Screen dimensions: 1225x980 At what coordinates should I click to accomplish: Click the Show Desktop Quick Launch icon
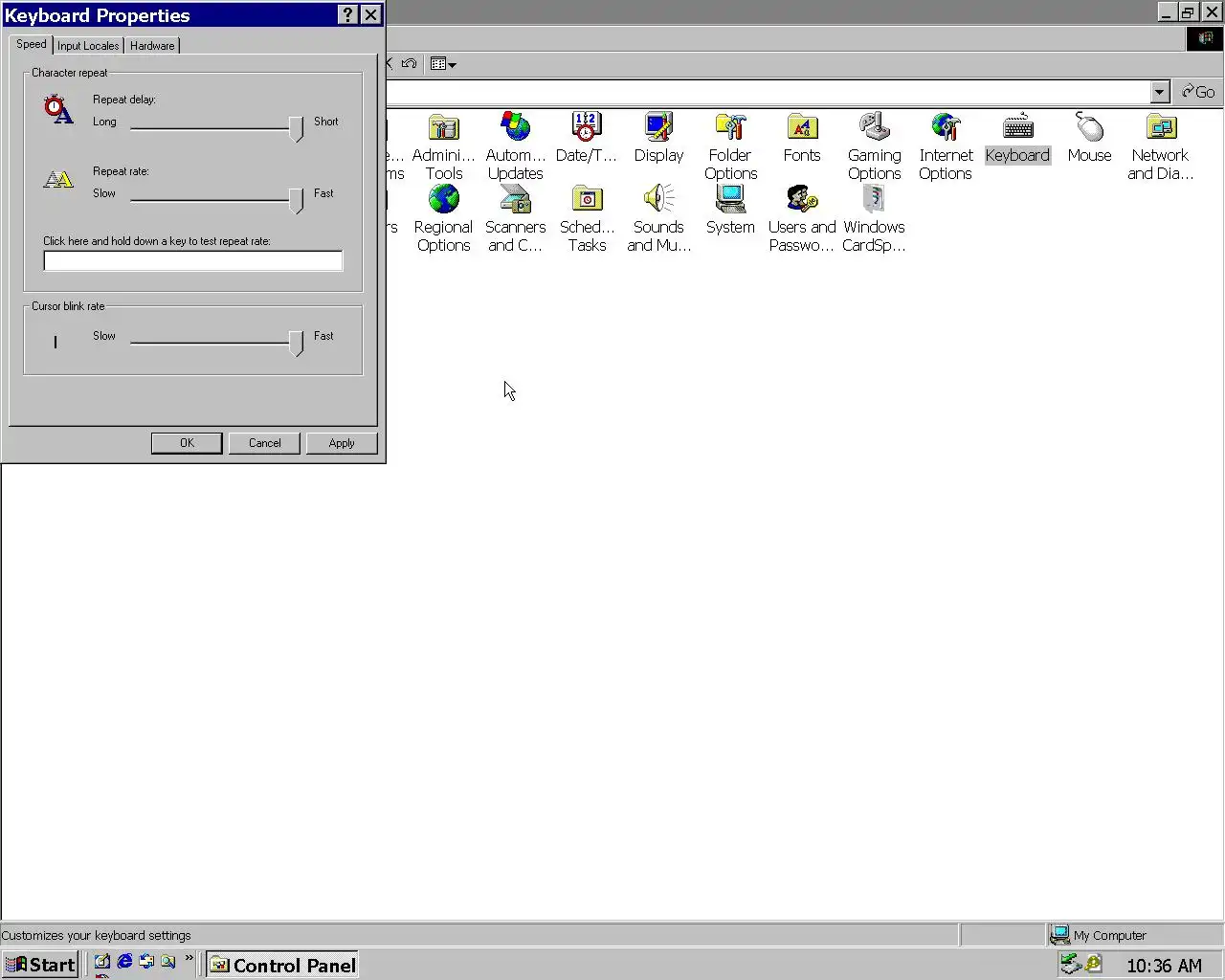pos(102,962)
